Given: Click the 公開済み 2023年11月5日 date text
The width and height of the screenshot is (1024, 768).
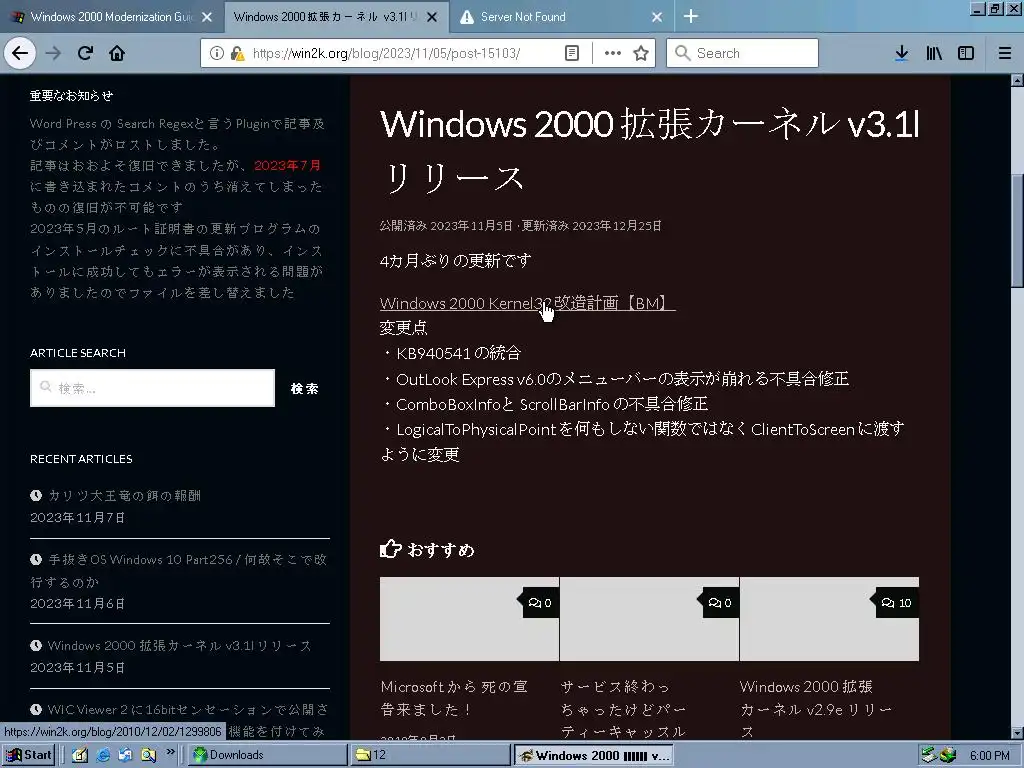Looking at the screenshot, I should [446, 225].
